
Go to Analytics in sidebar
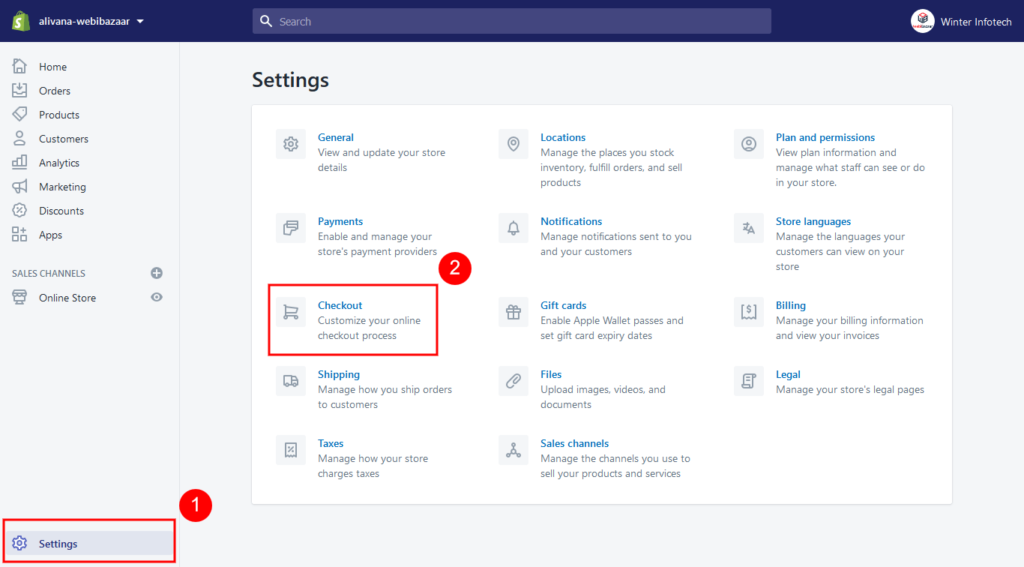59,163
